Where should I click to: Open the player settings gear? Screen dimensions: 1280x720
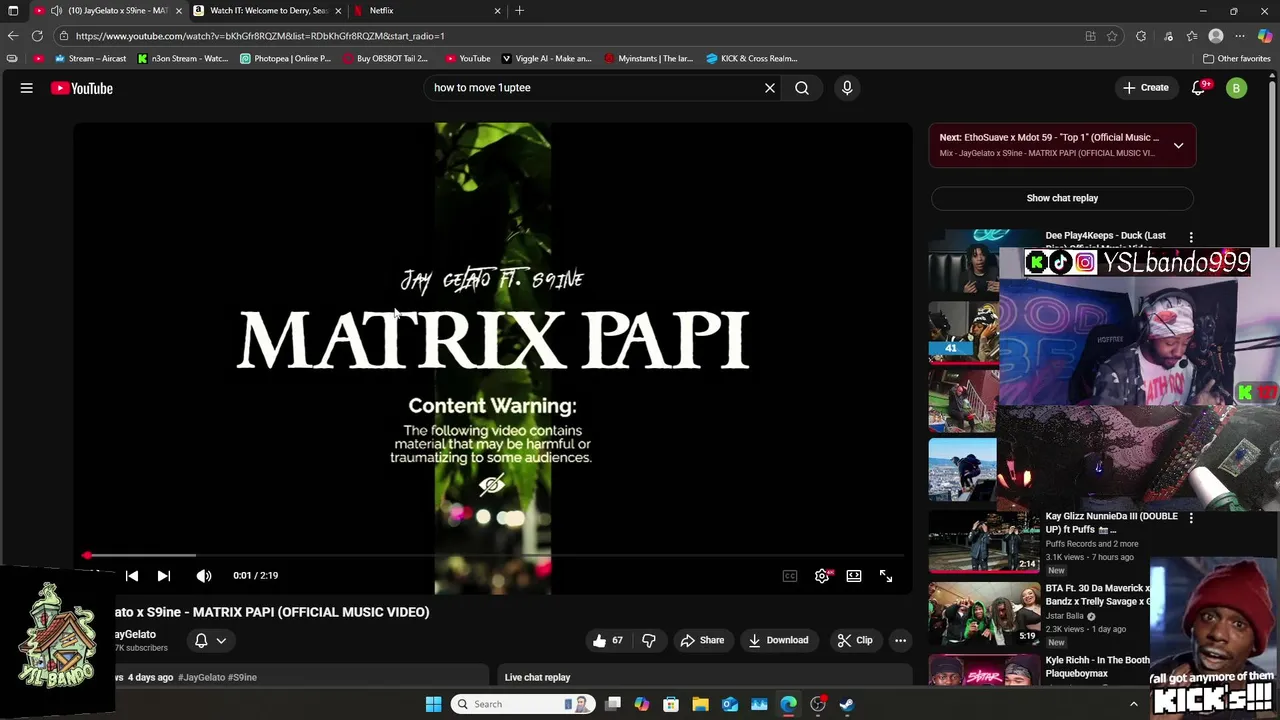822,576
